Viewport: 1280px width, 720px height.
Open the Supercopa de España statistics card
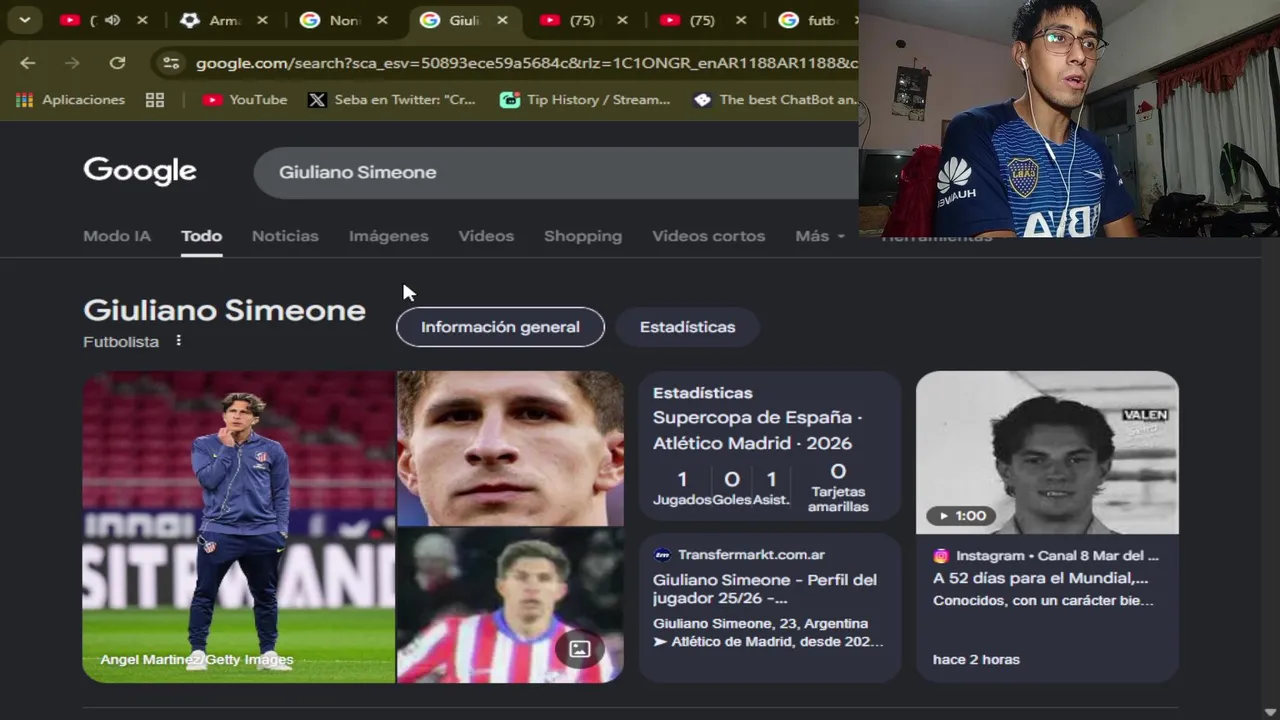tap(770, 446)
